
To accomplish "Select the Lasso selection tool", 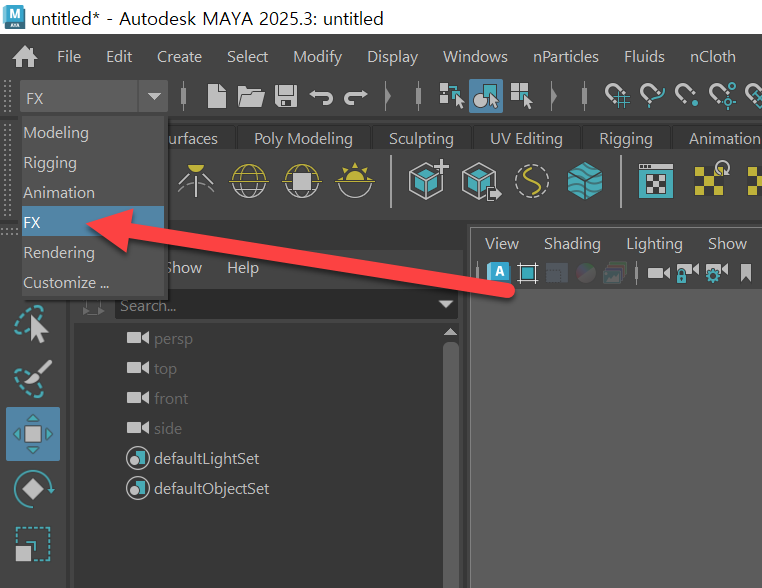I will click(x=31, y=324).
